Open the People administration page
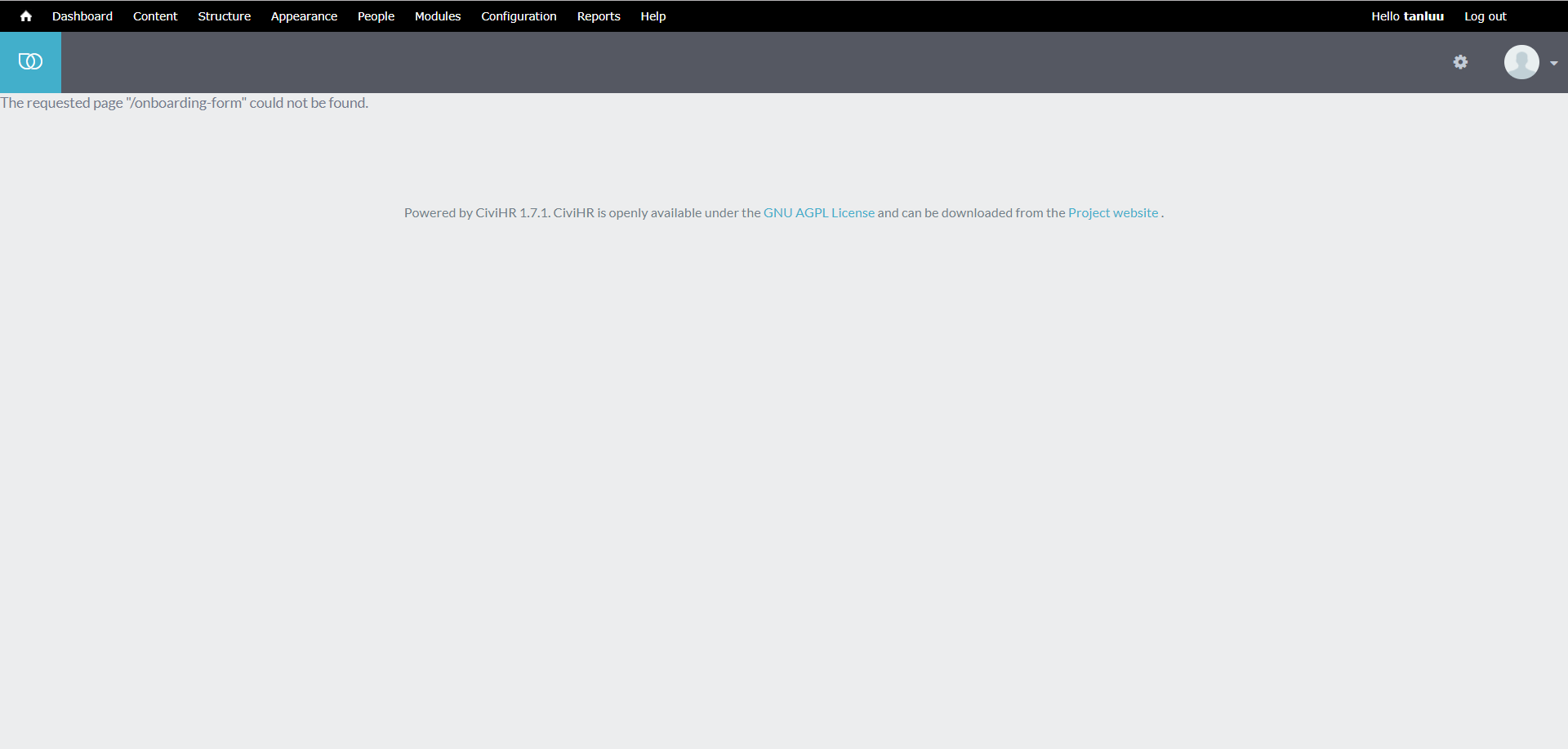 pyautogui.click(x=376, y=16)
